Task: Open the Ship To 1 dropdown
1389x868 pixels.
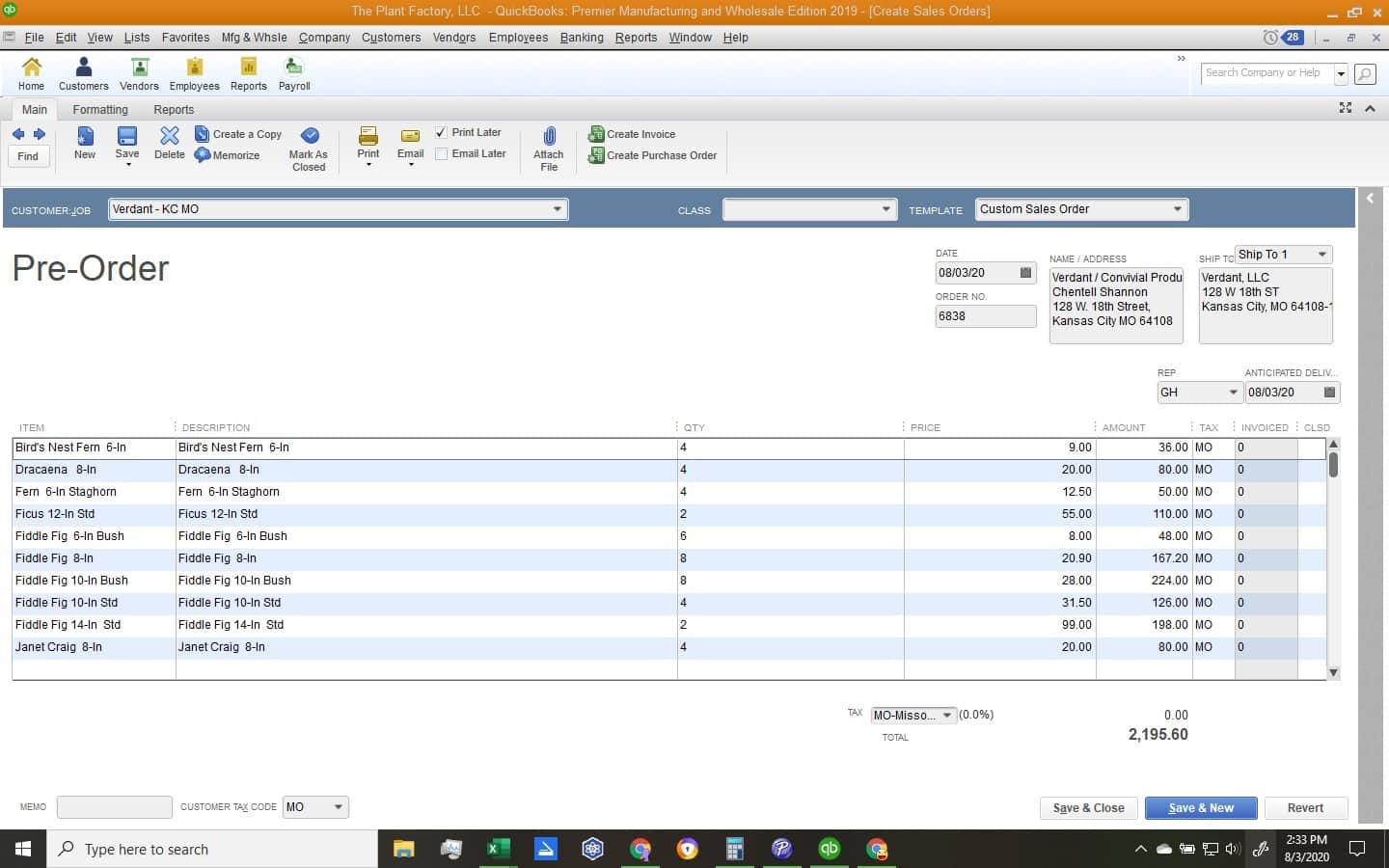Action: coord(1321,255)
